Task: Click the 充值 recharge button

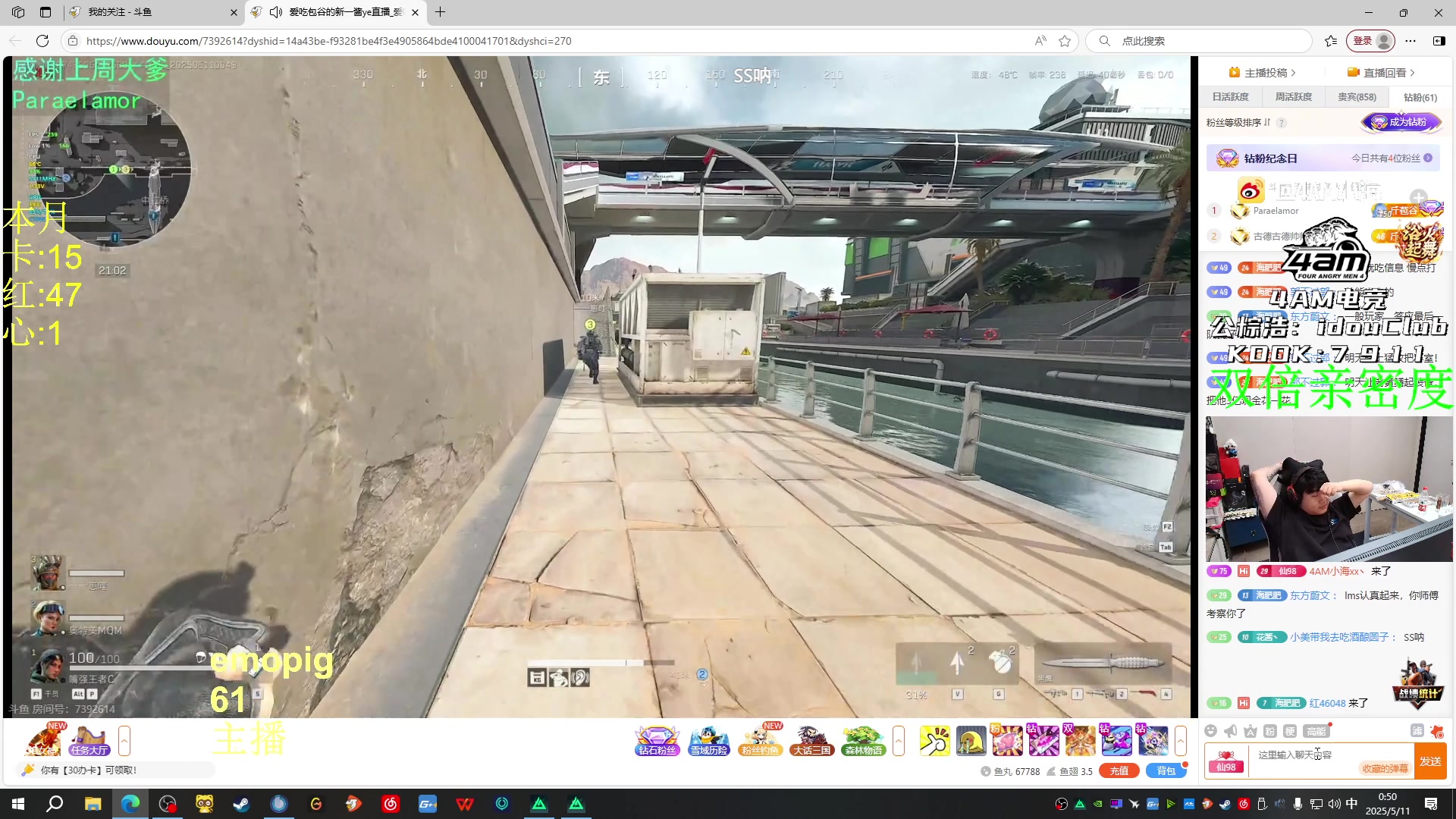Action: 1119,770
